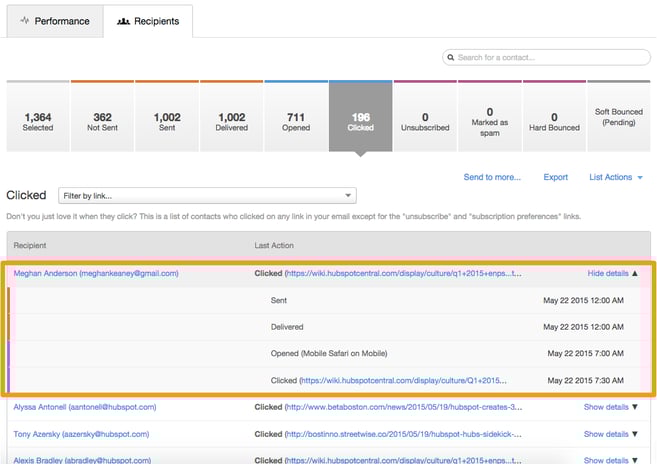Select the 0 Unsubscribed tile
The height and width of the screenshot is (464, 657).
coord(425,122)
